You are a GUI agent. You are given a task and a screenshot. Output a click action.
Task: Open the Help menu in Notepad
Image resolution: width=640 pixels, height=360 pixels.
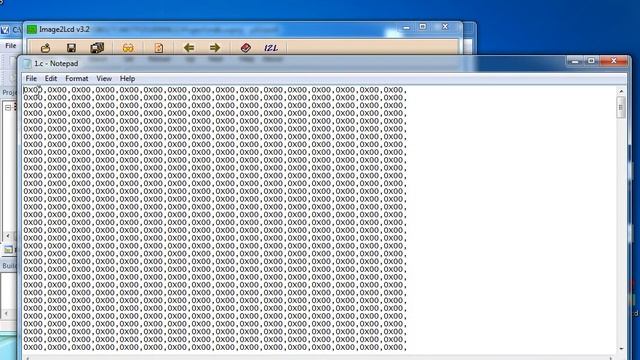coord(127,78)
